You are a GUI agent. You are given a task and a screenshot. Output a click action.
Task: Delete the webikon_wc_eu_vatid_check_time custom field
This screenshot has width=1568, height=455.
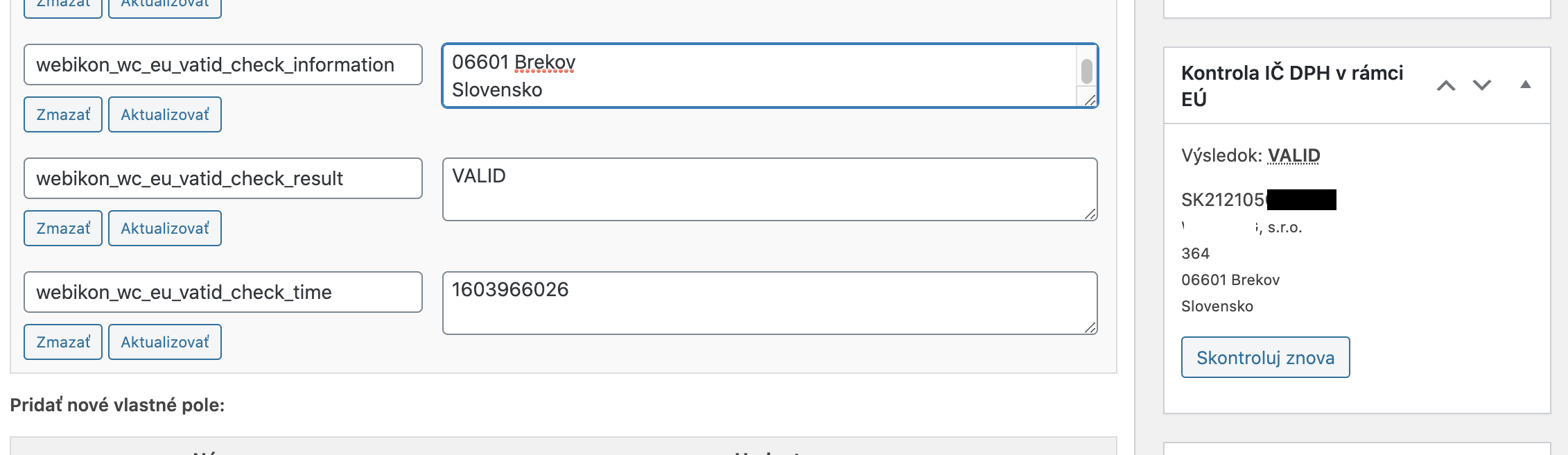(x=63, y=342)
